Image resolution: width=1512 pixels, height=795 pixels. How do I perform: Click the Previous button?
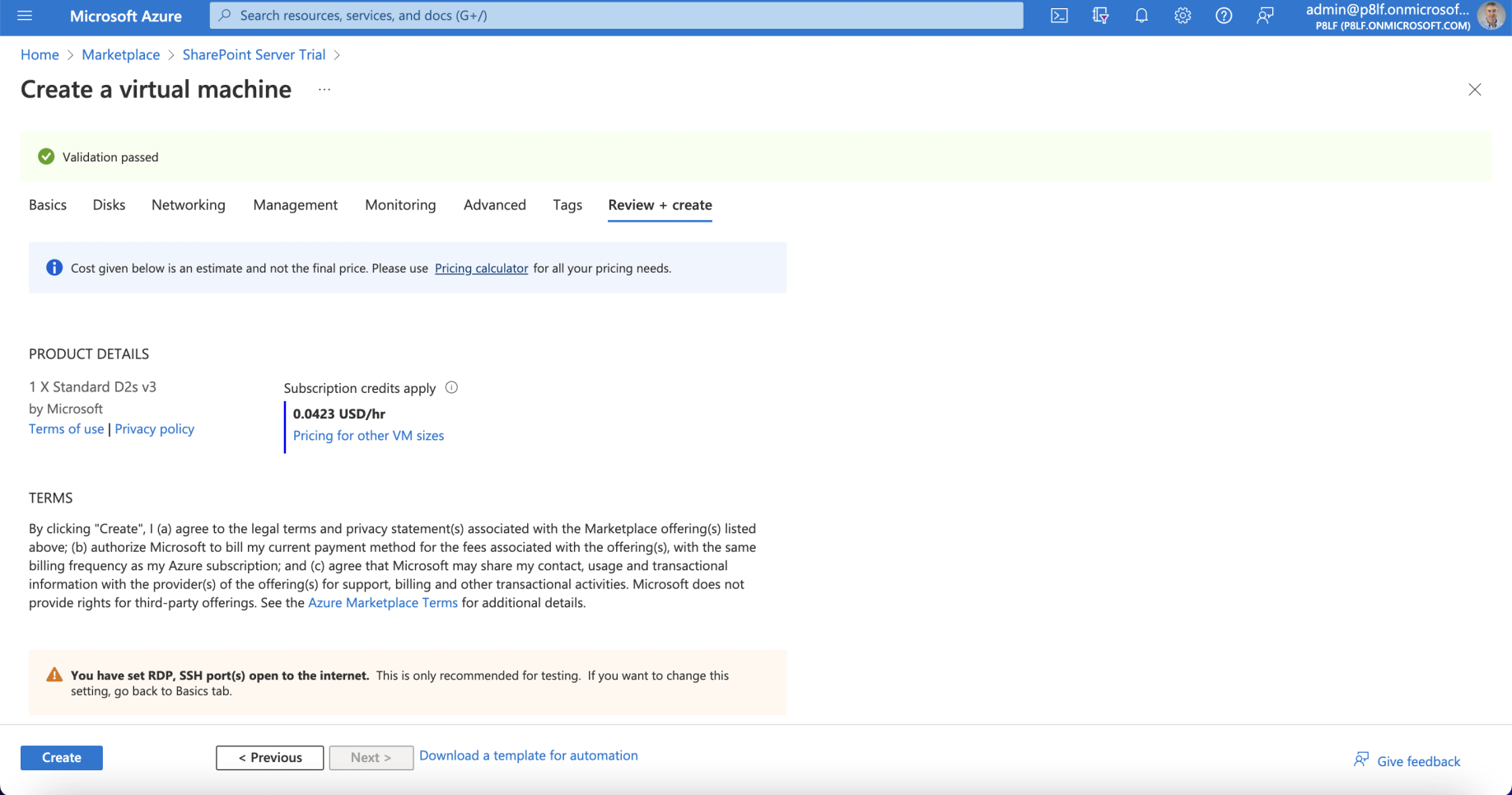(x=270, y=758)
